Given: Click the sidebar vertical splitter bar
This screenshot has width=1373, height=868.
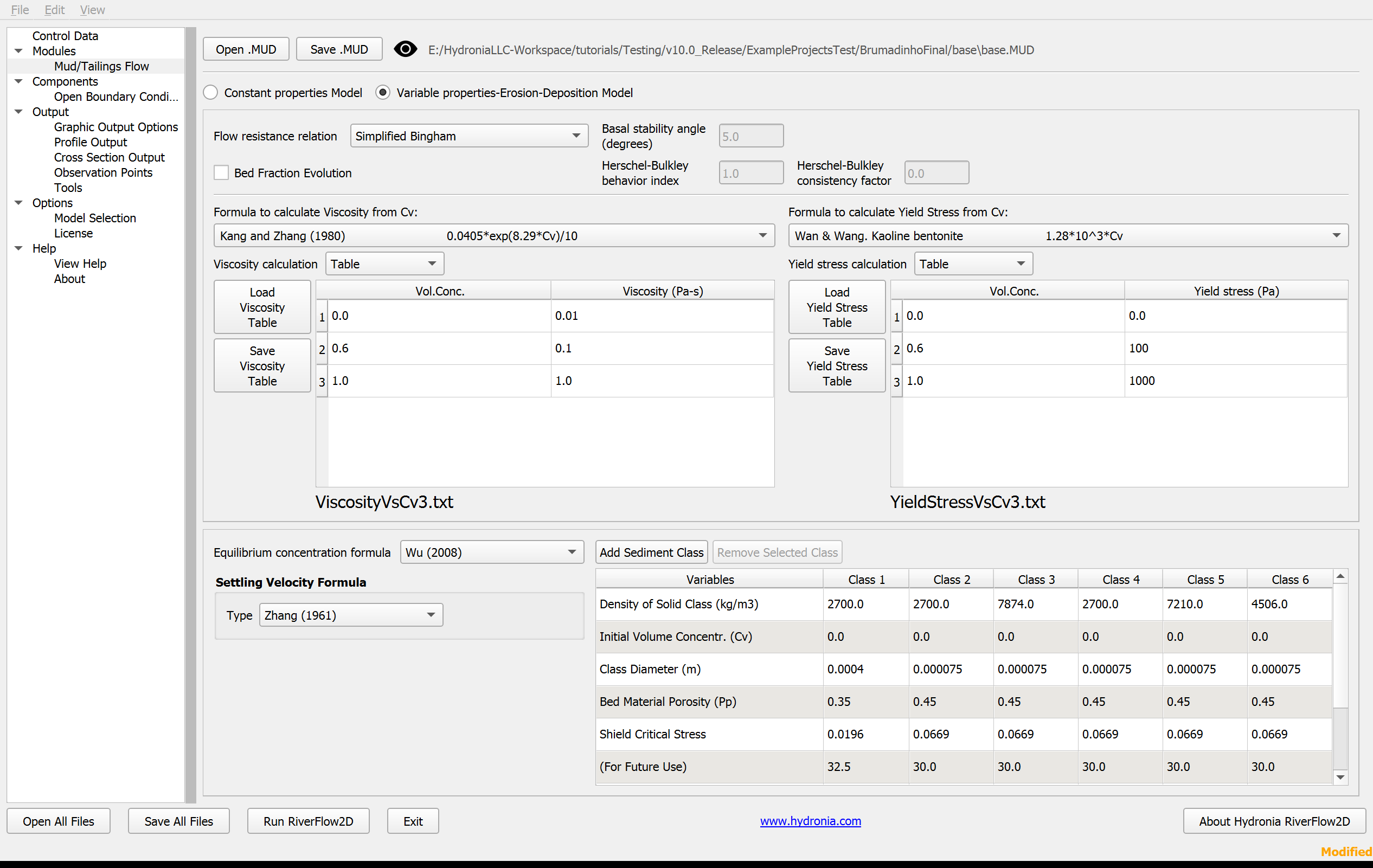Looking at the screenshot, I should (x=190, y=415).
